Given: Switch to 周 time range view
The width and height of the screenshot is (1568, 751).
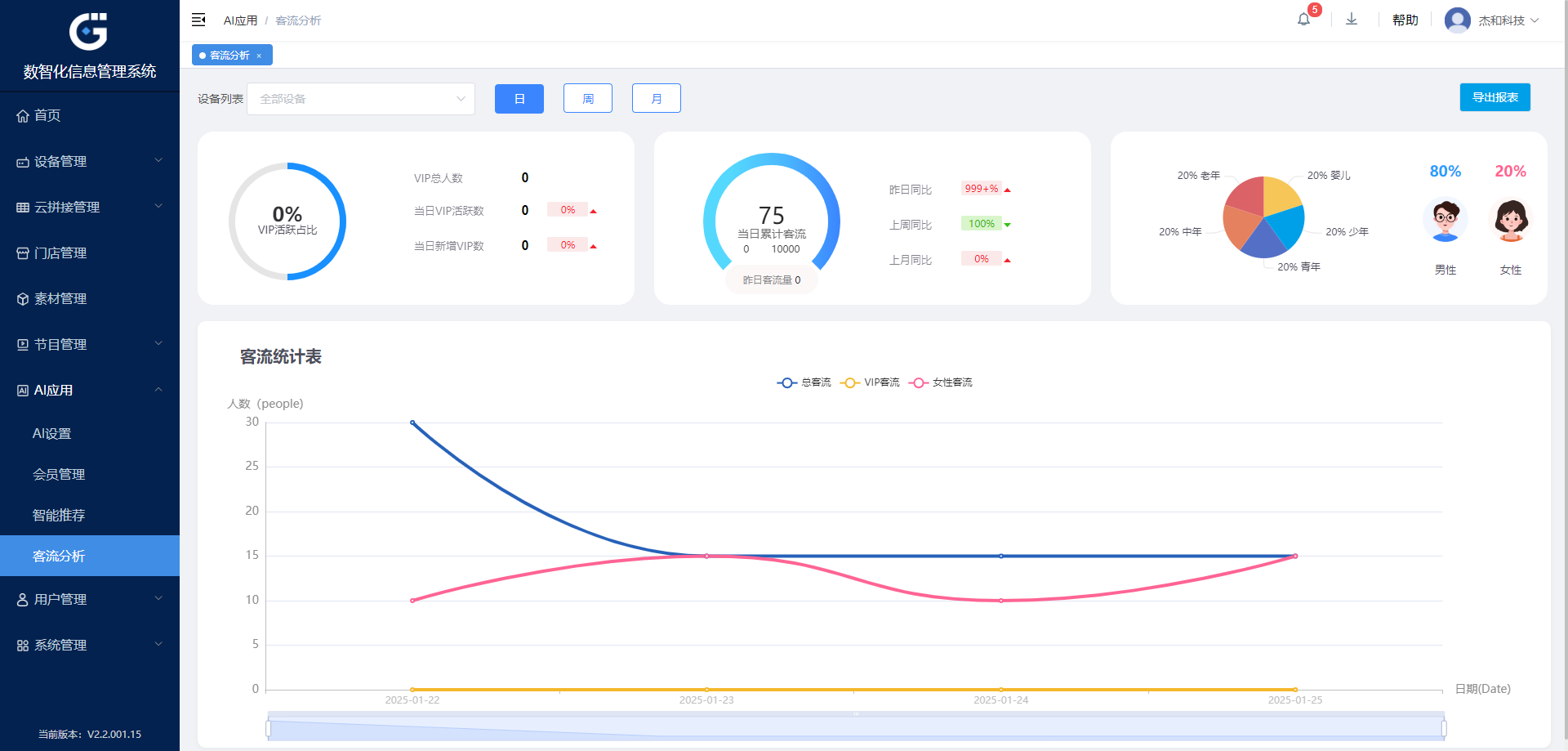Looking at the screenshot, I should coord(587,99).
